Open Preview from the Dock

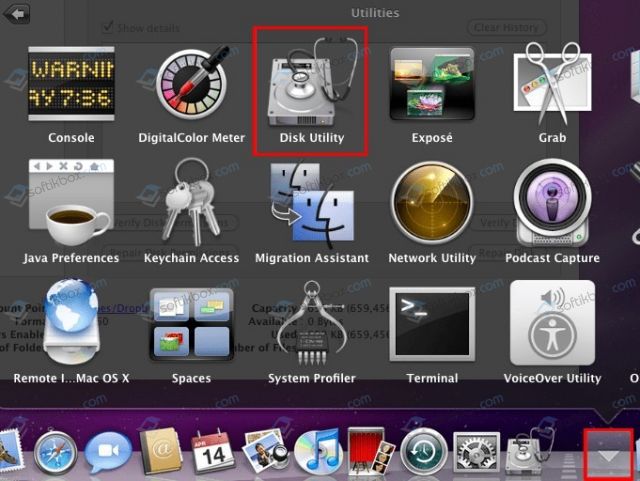(266, 452)
